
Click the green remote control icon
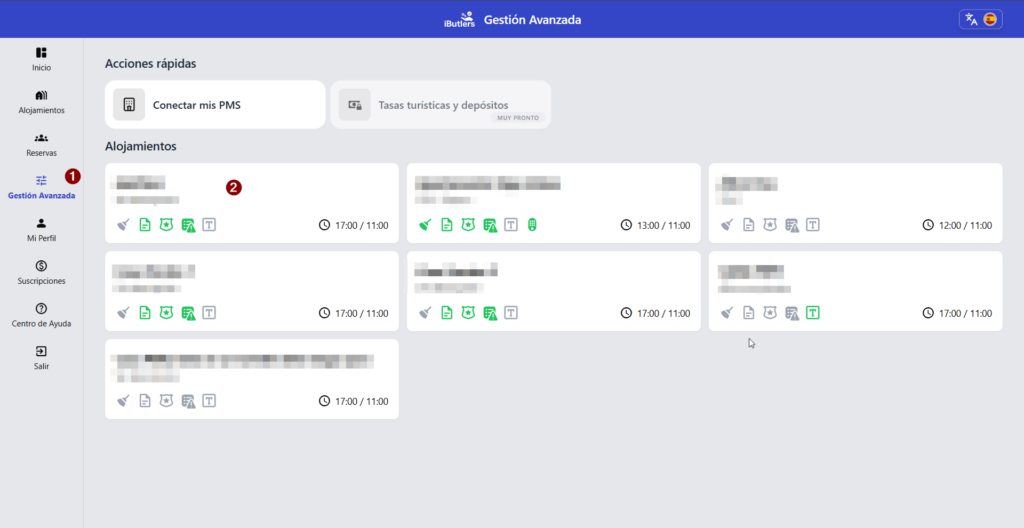pyautogui.click(x=533, y=225)
